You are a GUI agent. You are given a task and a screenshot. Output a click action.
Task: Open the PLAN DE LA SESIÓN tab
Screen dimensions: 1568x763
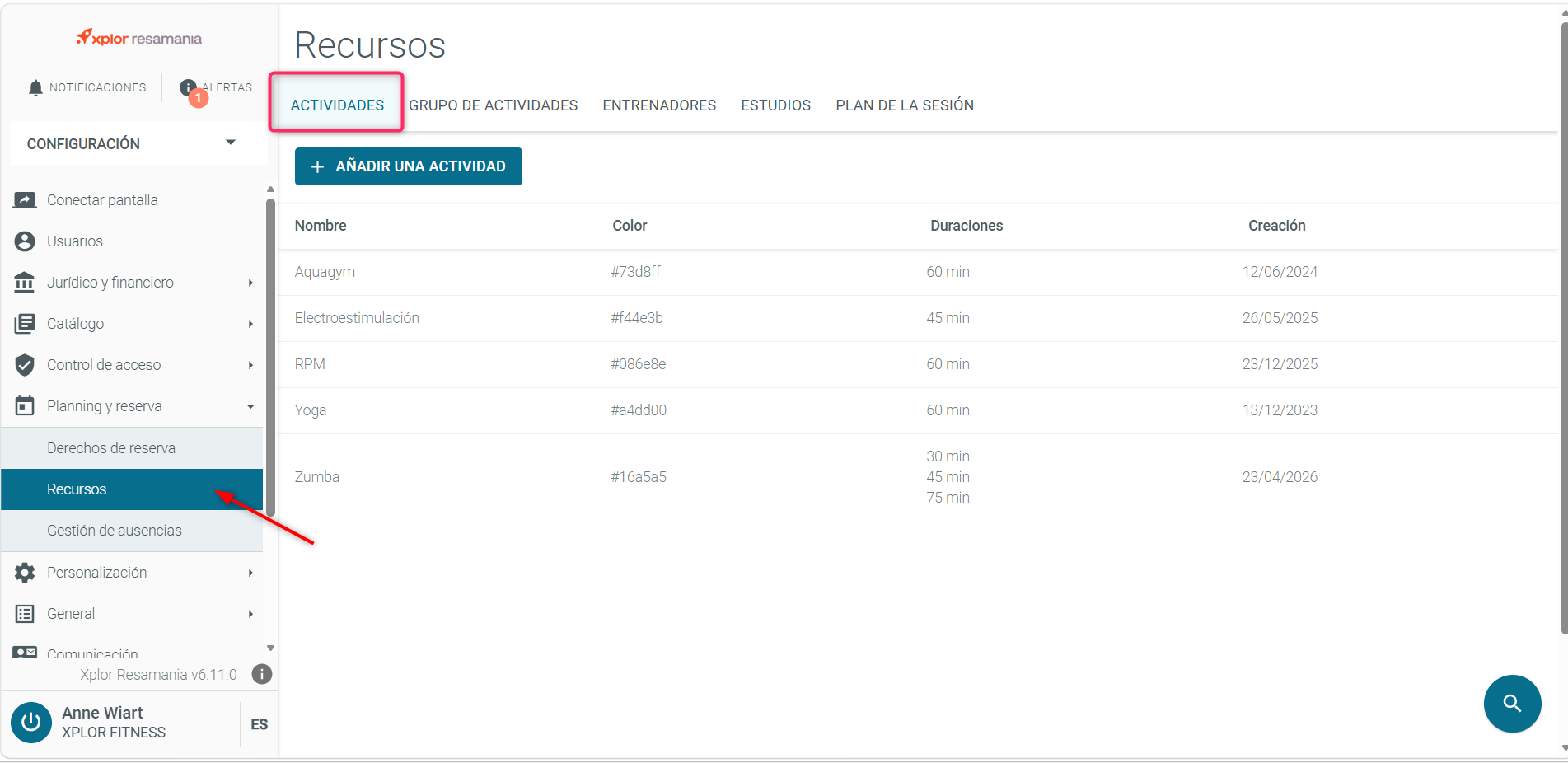pos(905,105)
